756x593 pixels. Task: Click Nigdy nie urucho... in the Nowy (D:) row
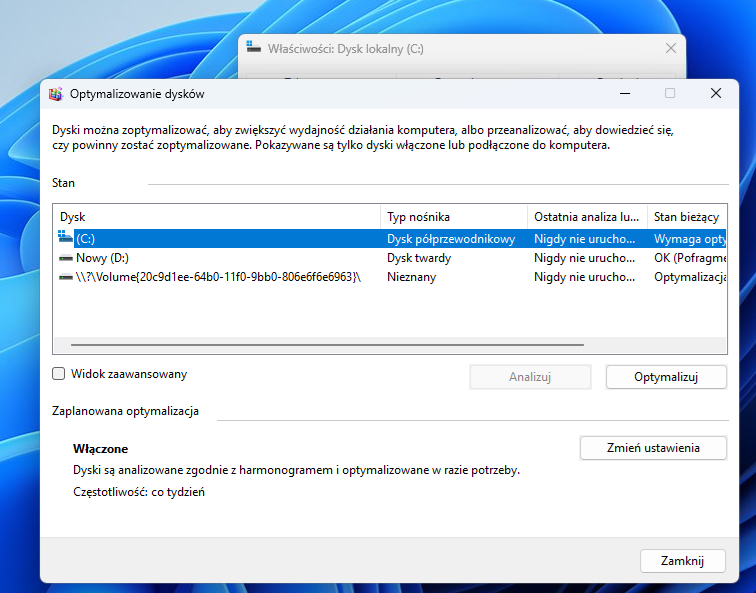tap(584, 258)
